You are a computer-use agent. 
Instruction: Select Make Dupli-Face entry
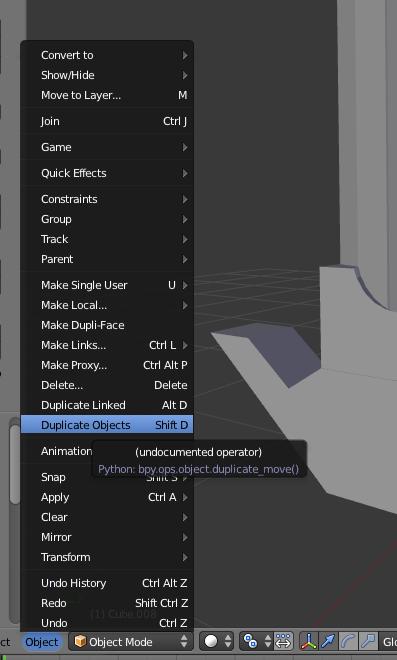click(x=107, y=325)
